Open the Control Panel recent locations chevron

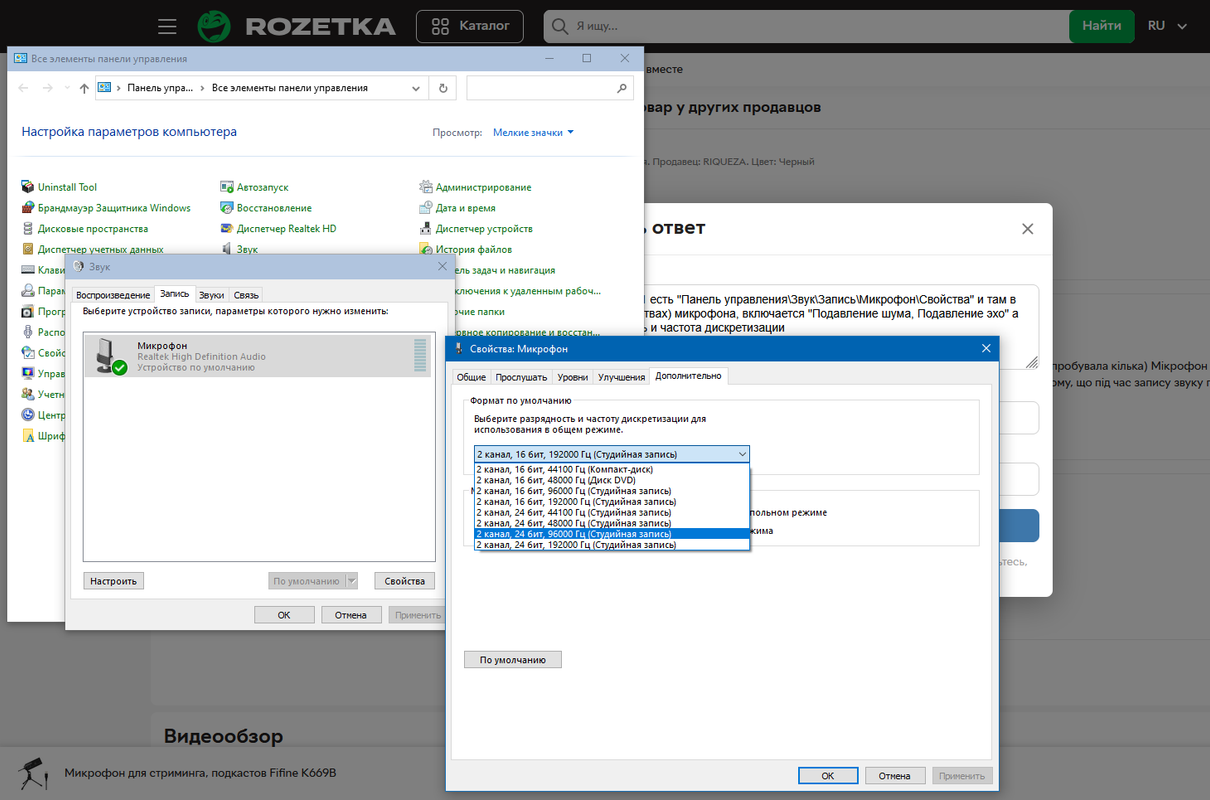coord(67,88)
